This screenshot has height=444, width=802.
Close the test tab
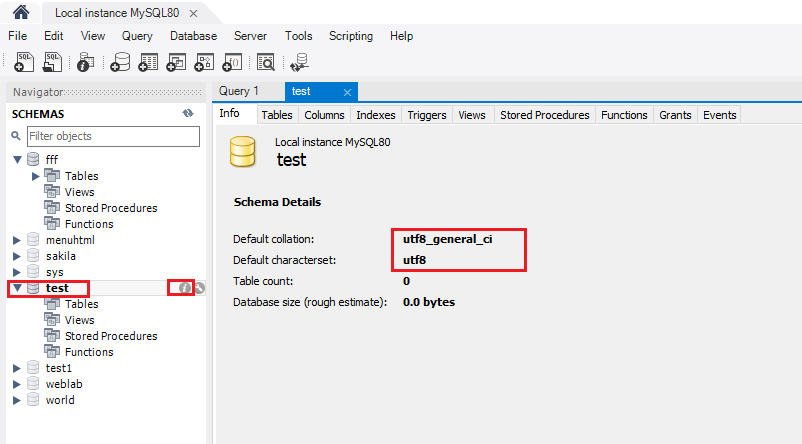click(x=347, y=92)
